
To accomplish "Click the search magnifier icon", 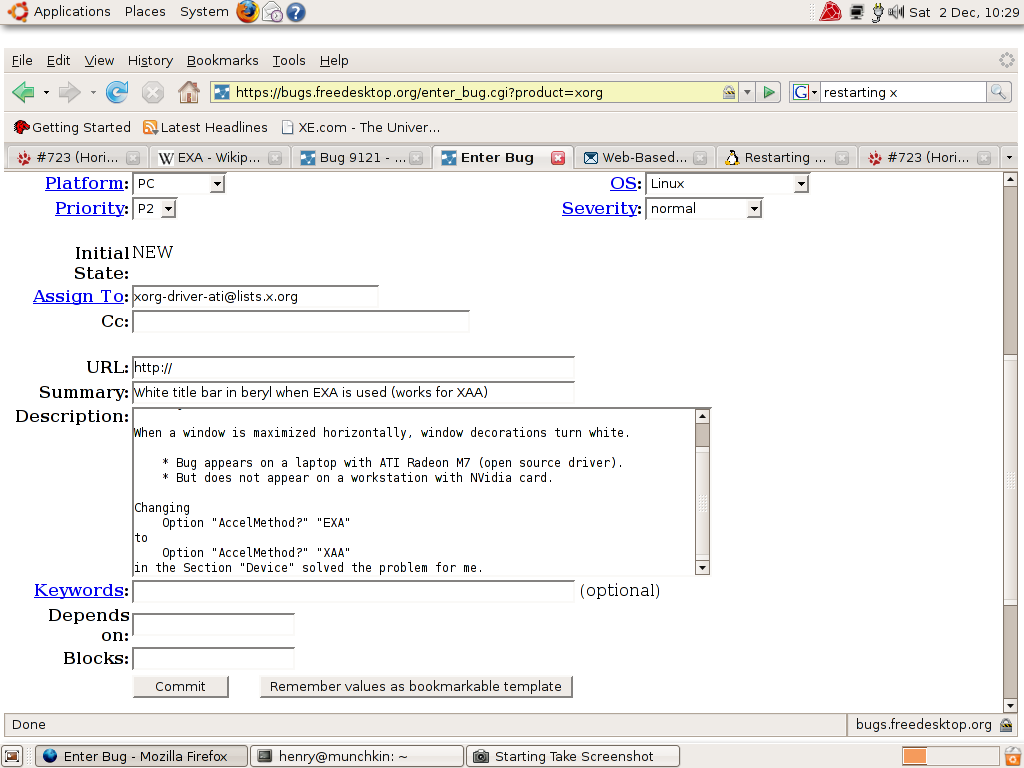I will (x=998, y=92).
